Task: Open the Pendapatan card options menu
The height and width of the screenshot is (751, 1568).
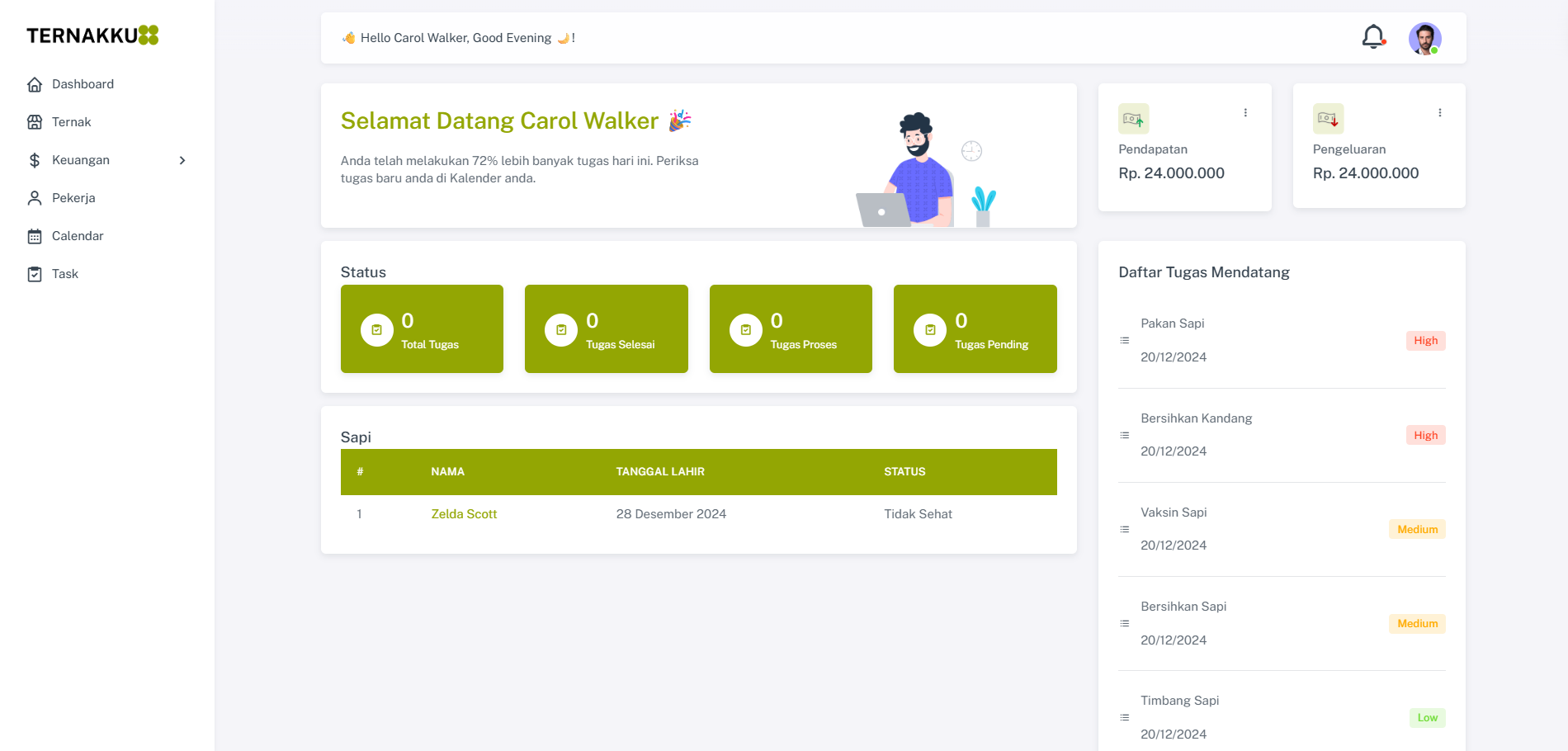Action: point(1245,113)
